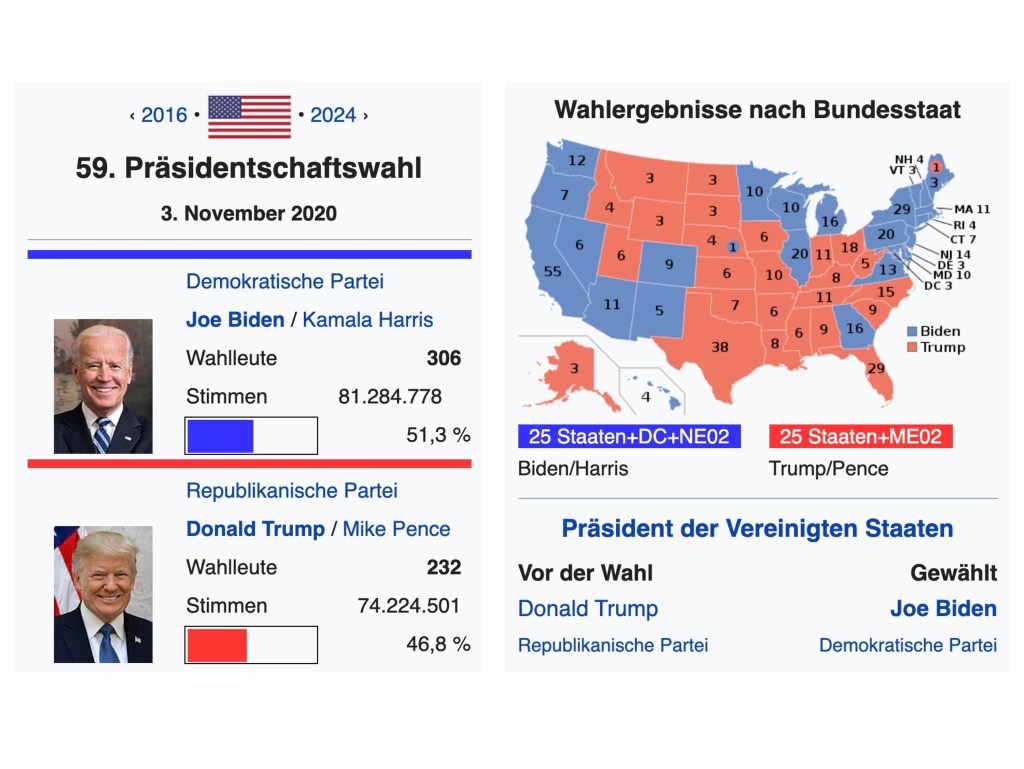
Task: Open the Joe Biden link under Gewählt
Action: pos(943,608)
